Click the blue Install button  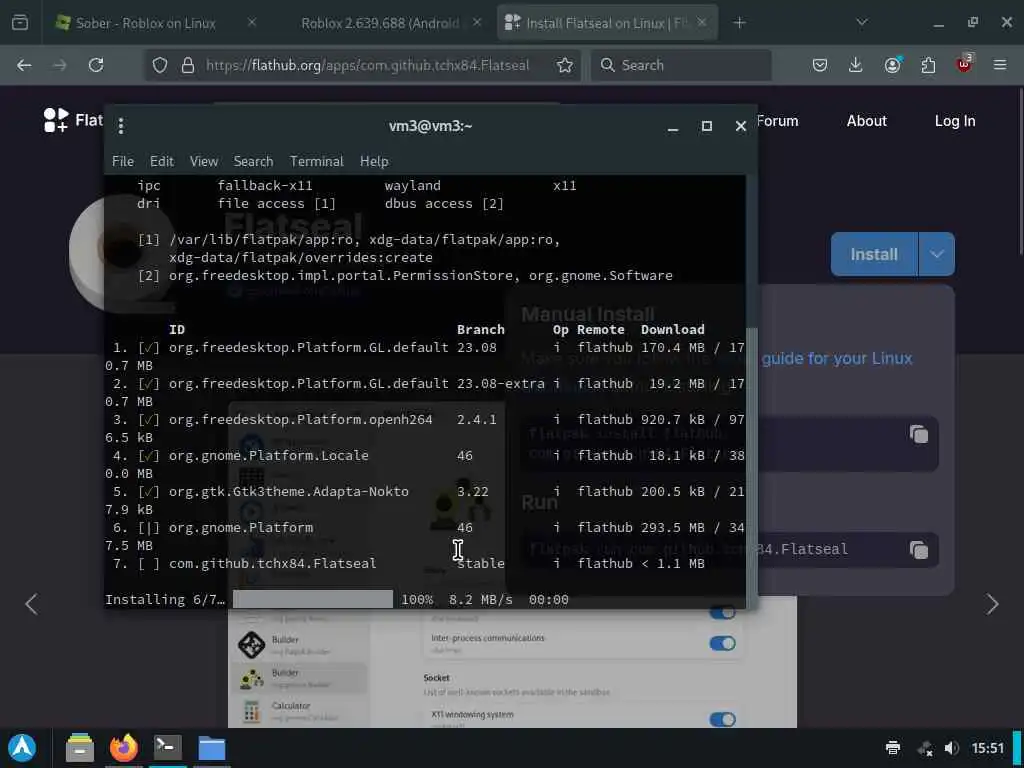[x=874, y=254]
